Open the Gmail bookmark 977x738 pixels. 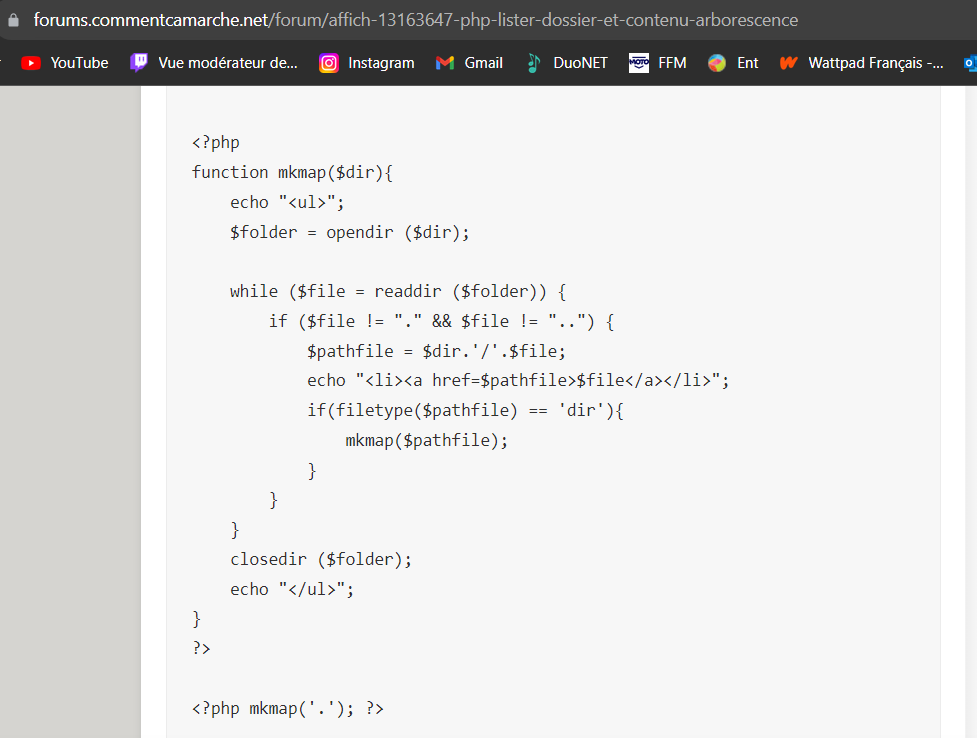[469, 63]
